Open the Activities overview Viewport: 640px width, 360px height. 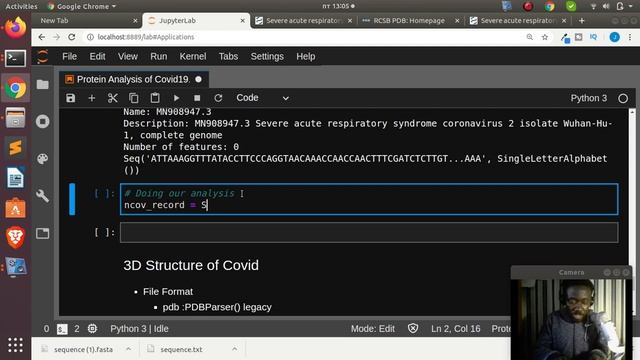coord(21,6)
